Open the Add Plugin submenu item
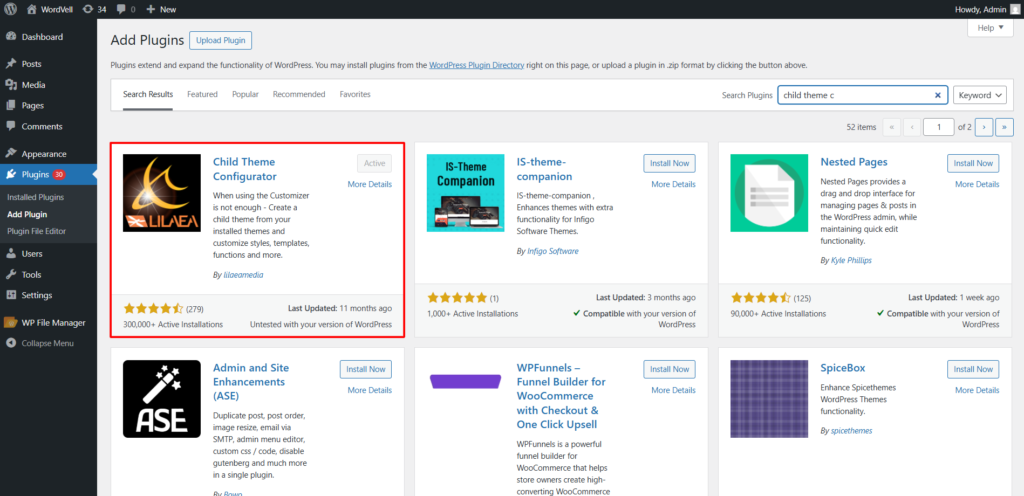The width and height of the screenshot is (1024, 496). click(x=27, y=214)
